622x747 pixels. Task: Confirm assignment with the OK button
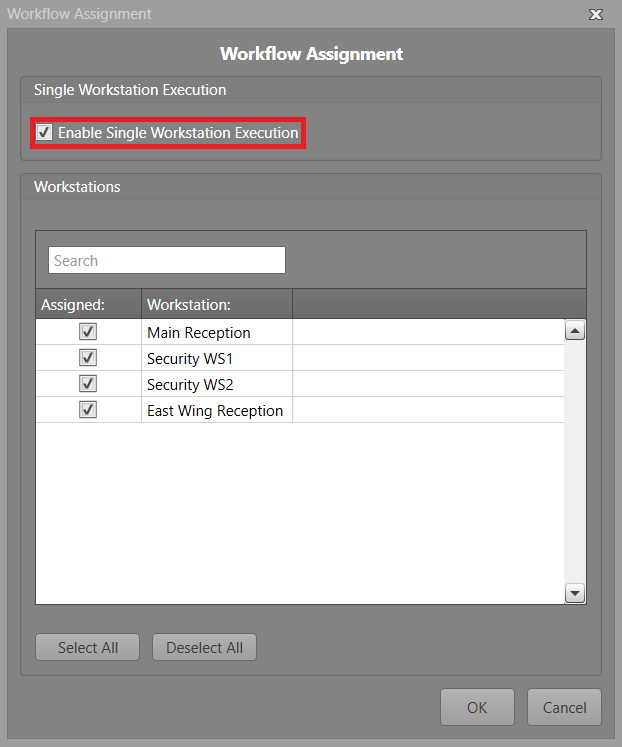pos(477,707)
